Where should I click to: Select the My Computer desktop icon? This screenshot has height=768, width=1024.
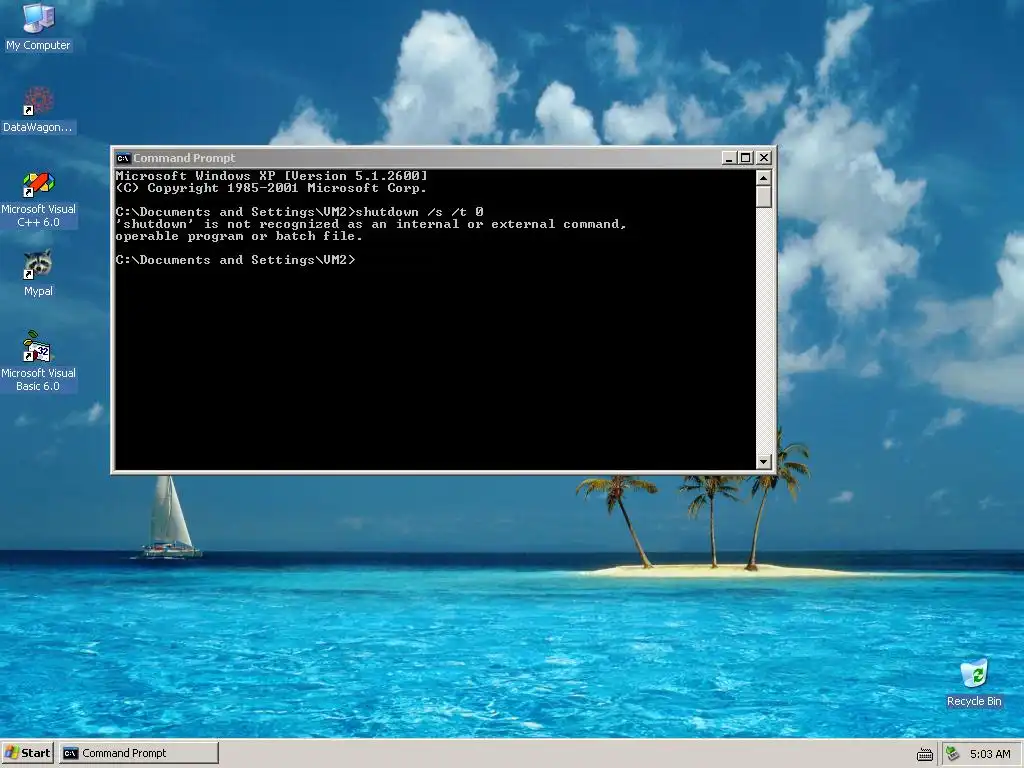[38, 27]
